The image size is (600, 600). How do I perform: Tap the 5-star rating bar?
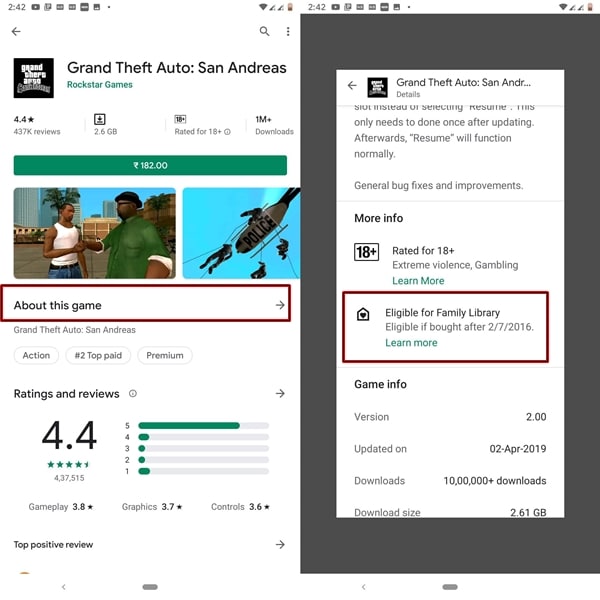pyautogui.click(x=204, y=426)
